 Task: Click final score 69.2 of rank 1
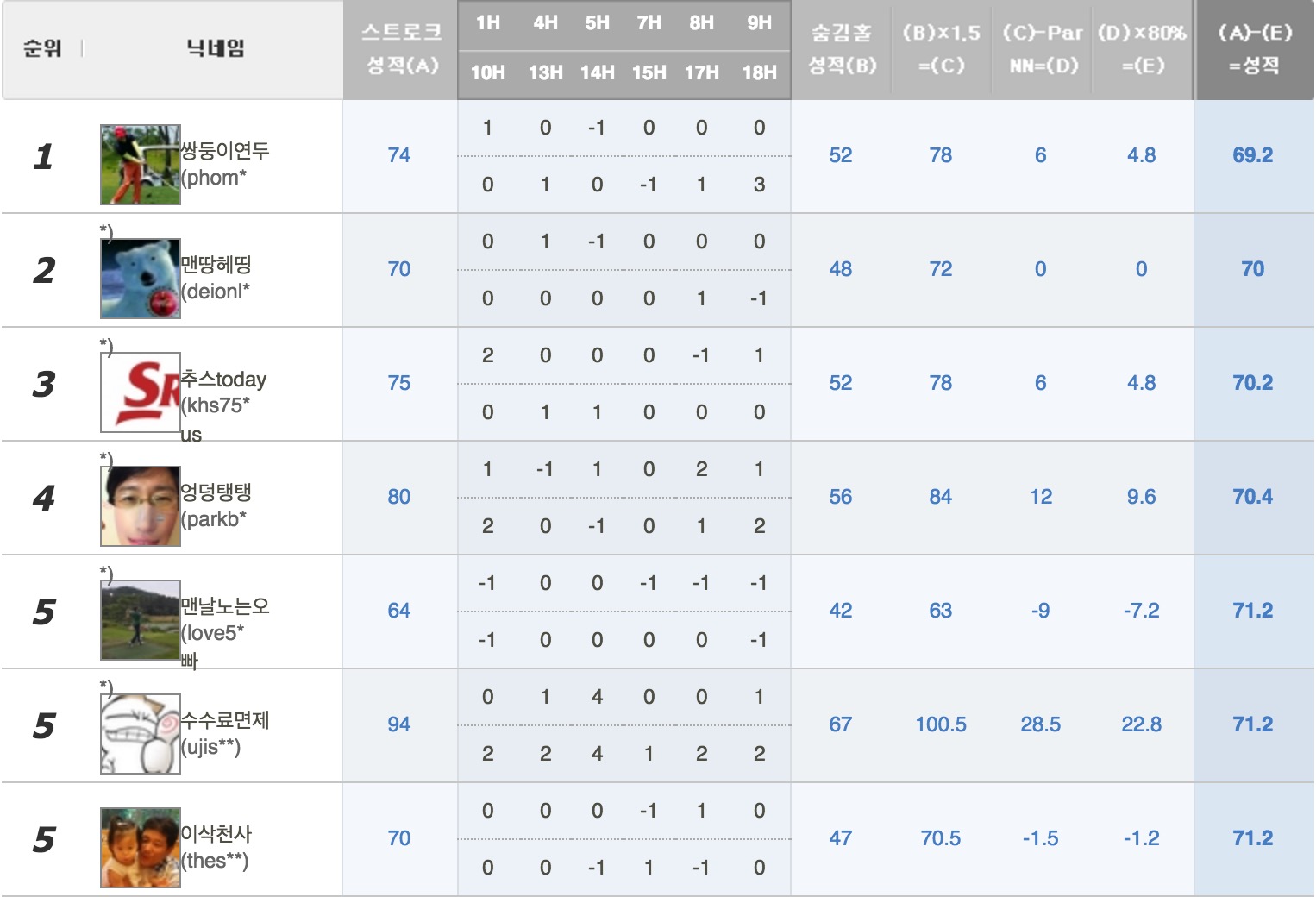point(1252,155)
